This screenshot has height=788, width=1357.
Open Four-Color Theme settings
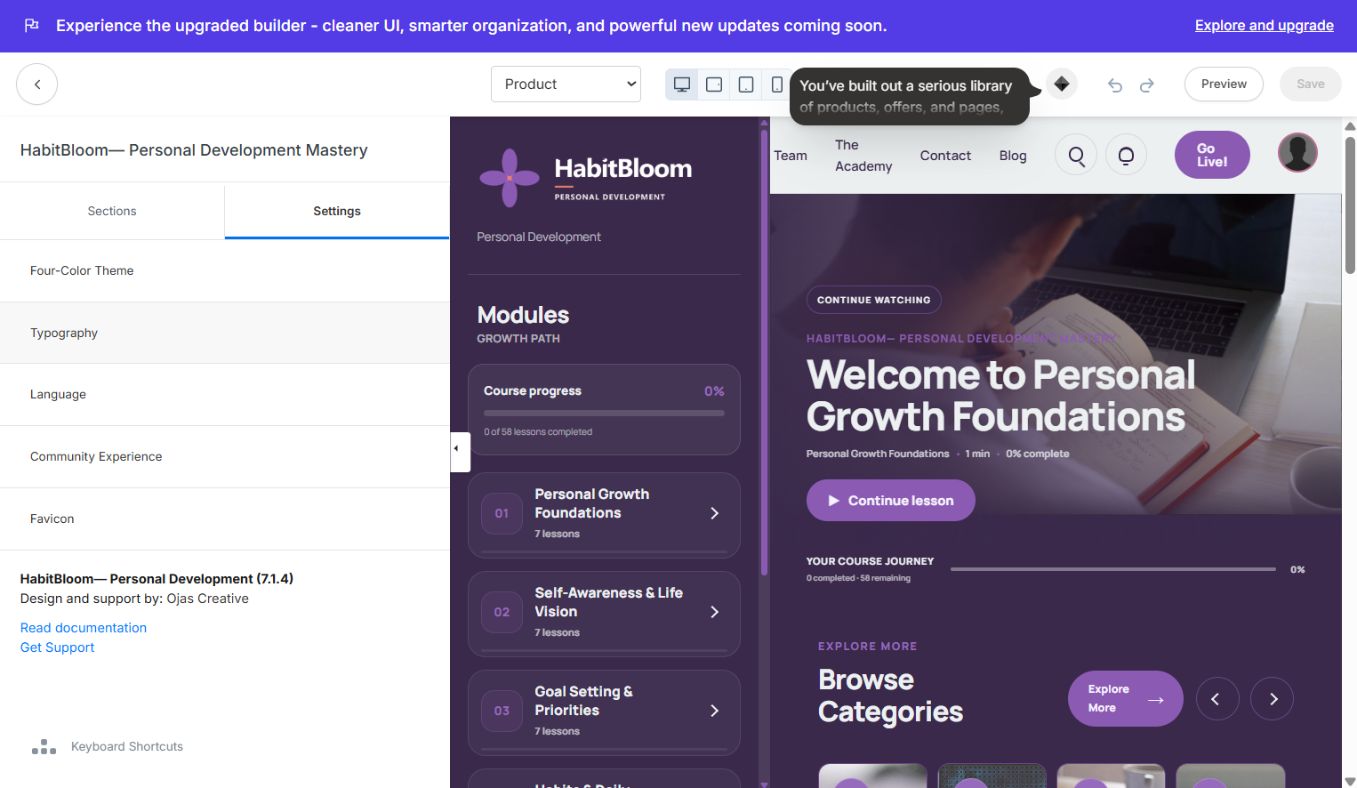coord(225,271)
